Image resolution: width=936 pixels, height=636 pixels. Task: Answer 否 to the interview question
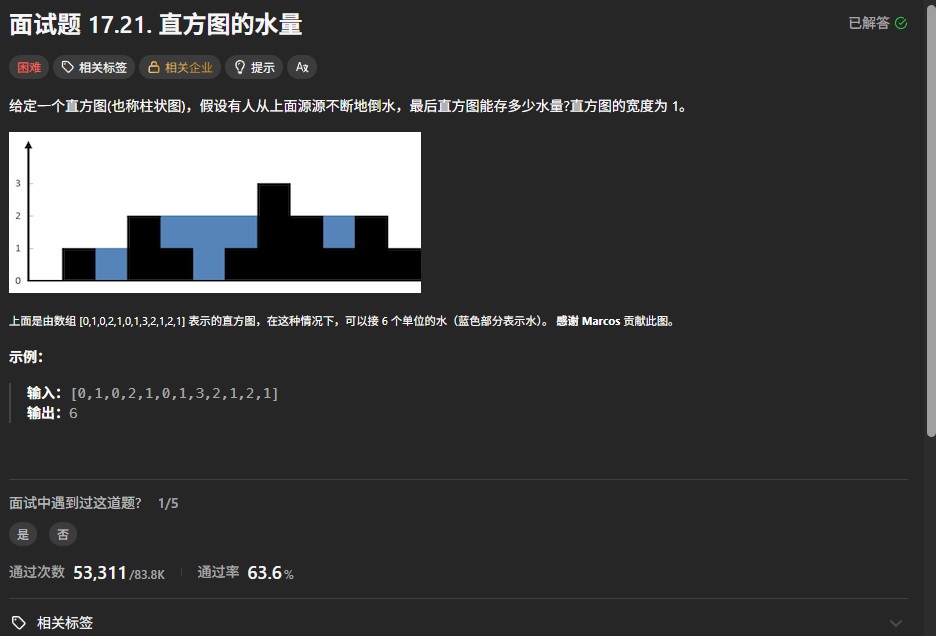pos(63,534)
